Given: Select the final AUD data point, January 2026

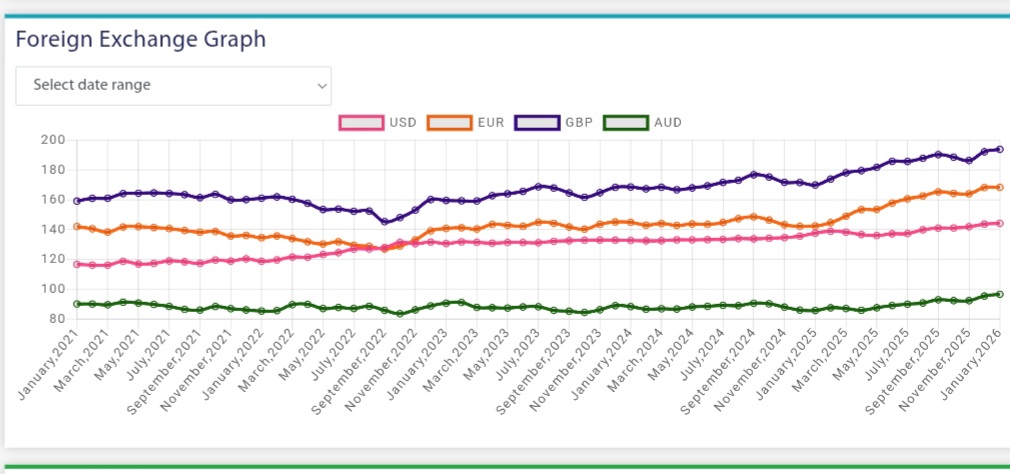Looking at the screenshot, I should [x=1000, y=294].
